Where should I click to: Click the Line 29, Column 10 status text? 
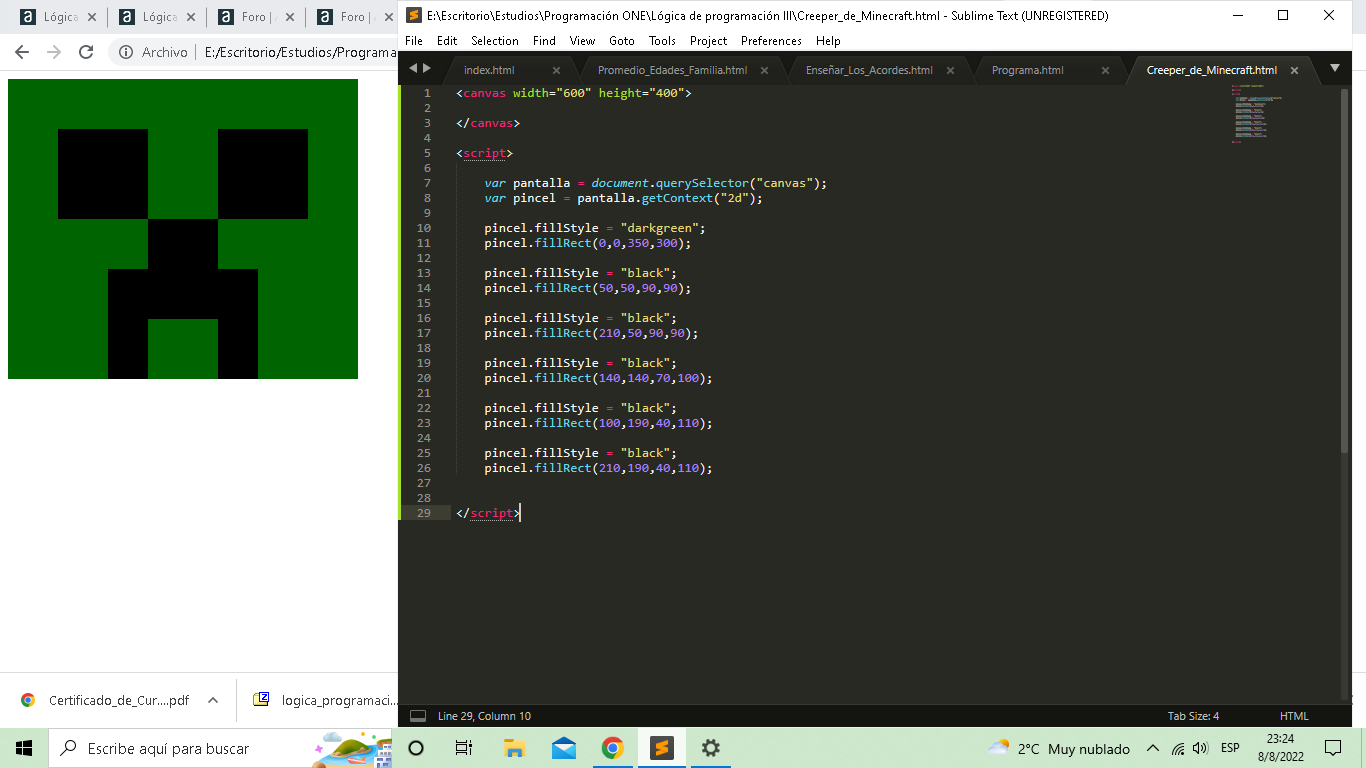484,716
